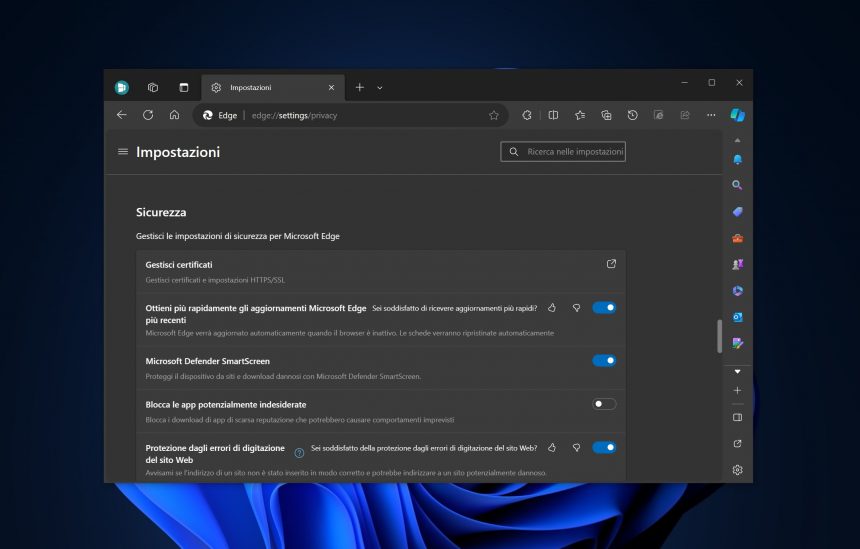The height and width of the screenshot is (549, 860).
Task: Expand the sidebar's downward arrow
Action: coord(738,372)
